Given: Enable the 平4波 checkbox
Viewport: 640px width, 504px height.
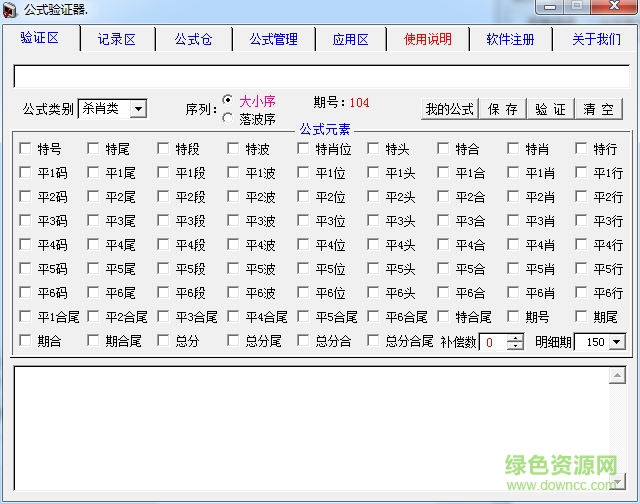Looking at the screenshot, I should [233, 244].
